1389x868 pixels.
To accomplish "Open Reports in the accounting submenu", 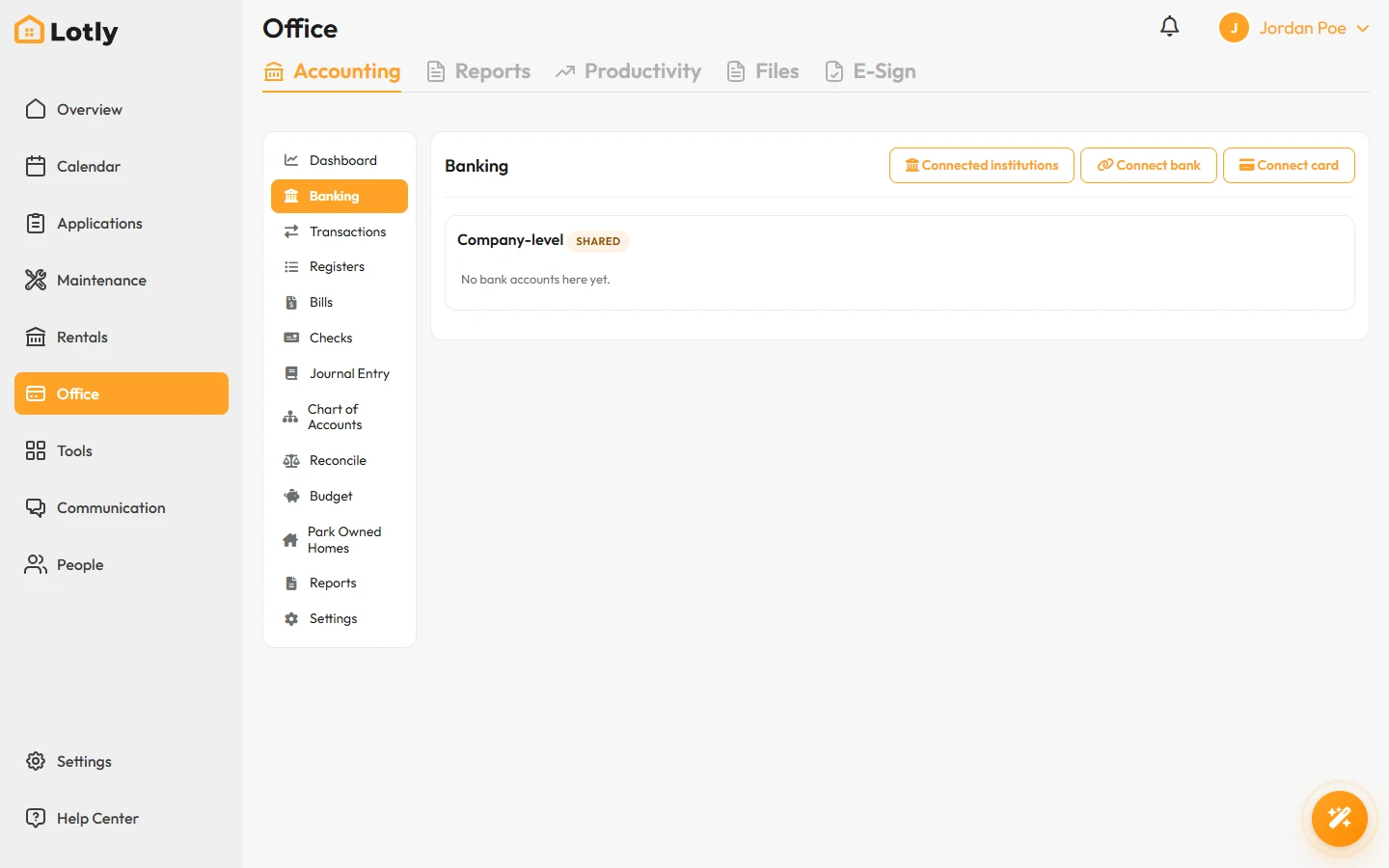I will point(340,583).
